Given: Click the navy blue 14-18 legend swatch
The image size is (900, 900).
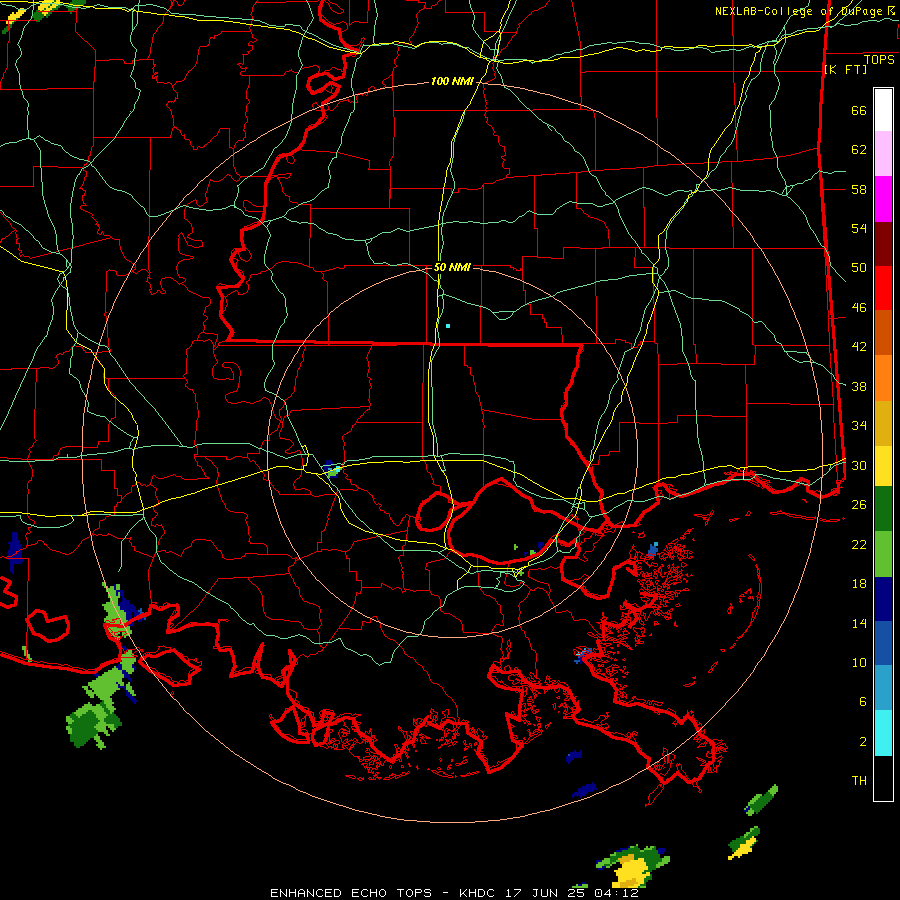Looking at the screenshot, I should pos(883,599).
